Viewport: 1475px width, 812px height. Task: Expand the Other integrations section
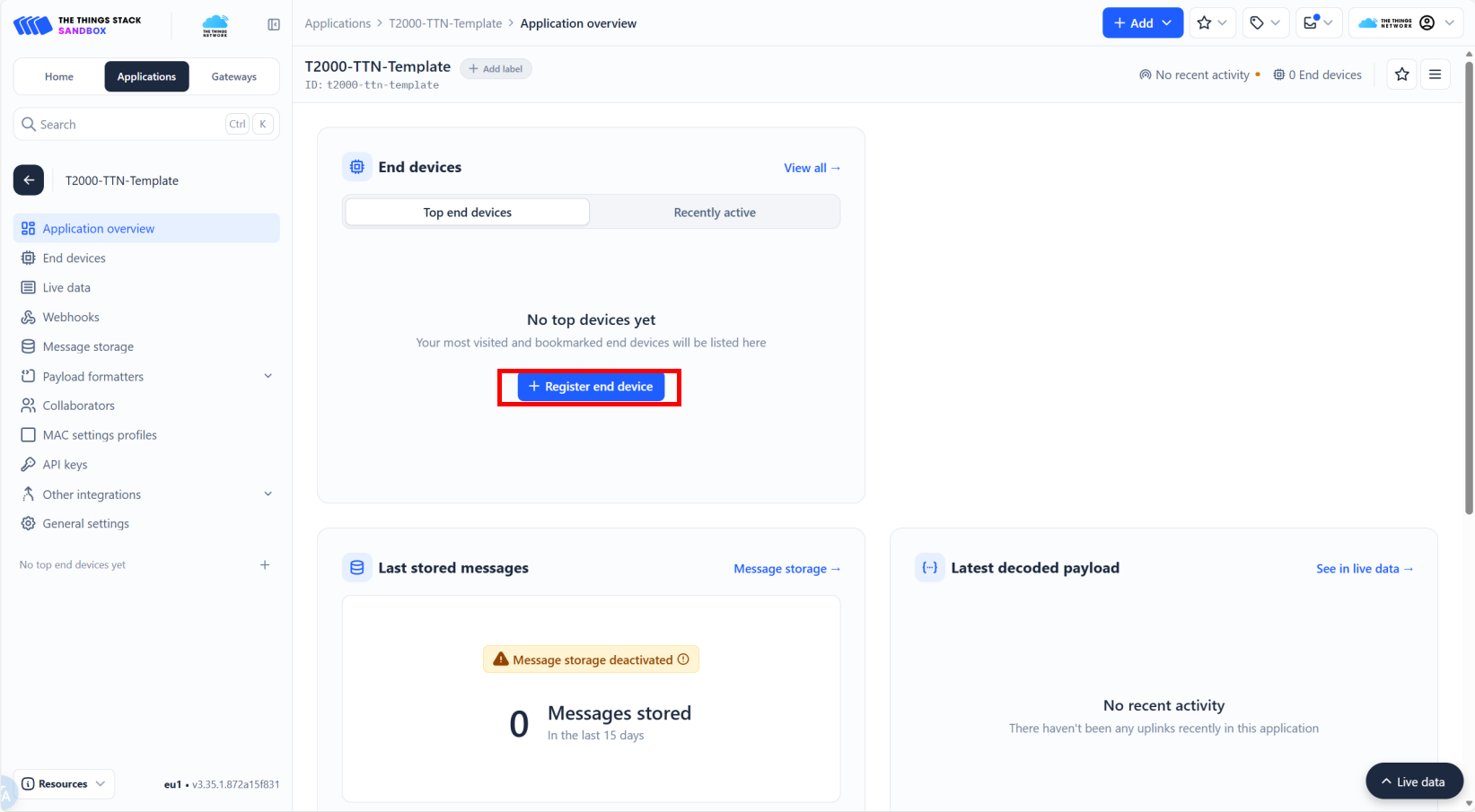pos(268,494)
